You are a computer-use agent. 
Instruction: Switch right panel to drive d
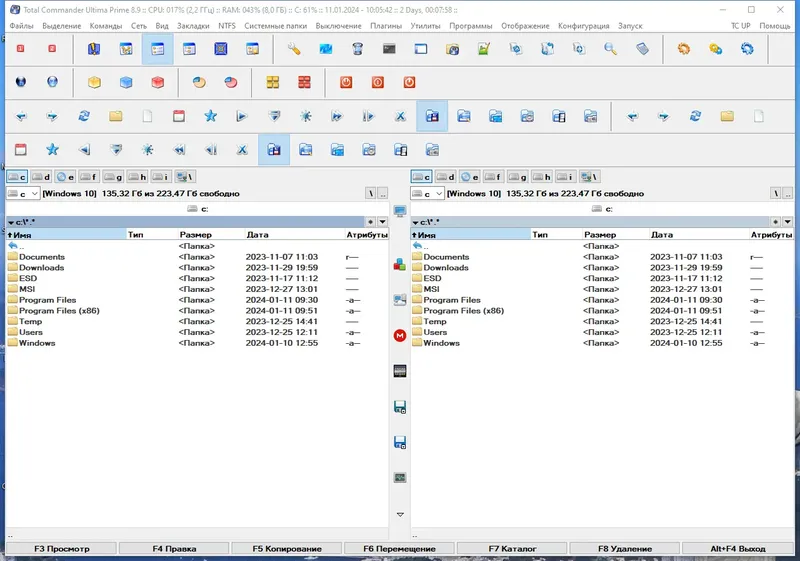445,177
